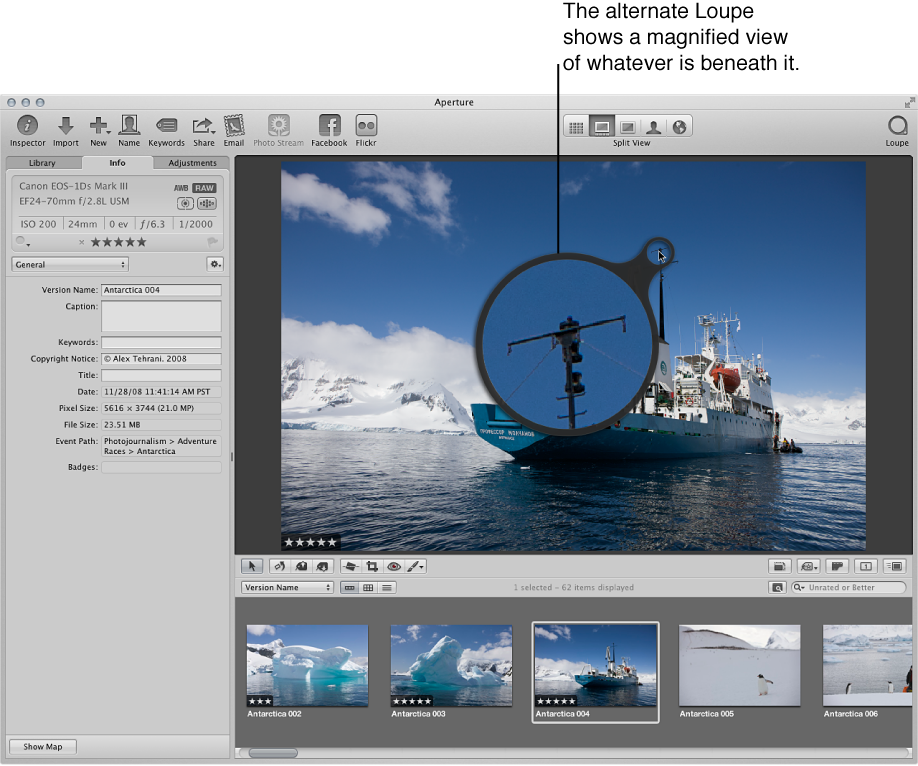
Task: Click the Flickr upload icon
Action: click(x=366, y=126)
